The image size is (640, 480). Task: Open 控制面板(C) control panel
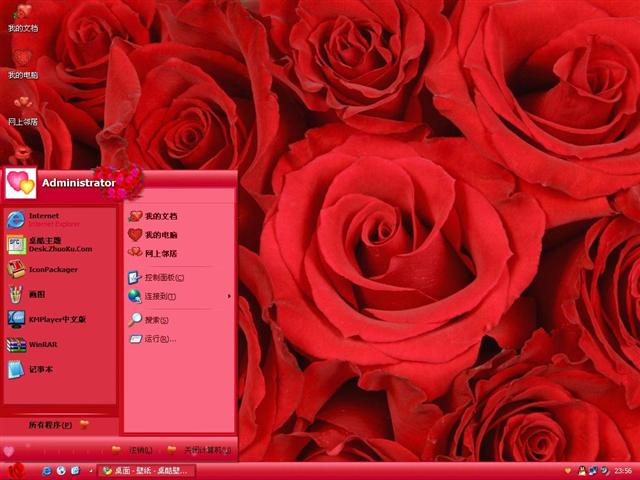point(179,278)
